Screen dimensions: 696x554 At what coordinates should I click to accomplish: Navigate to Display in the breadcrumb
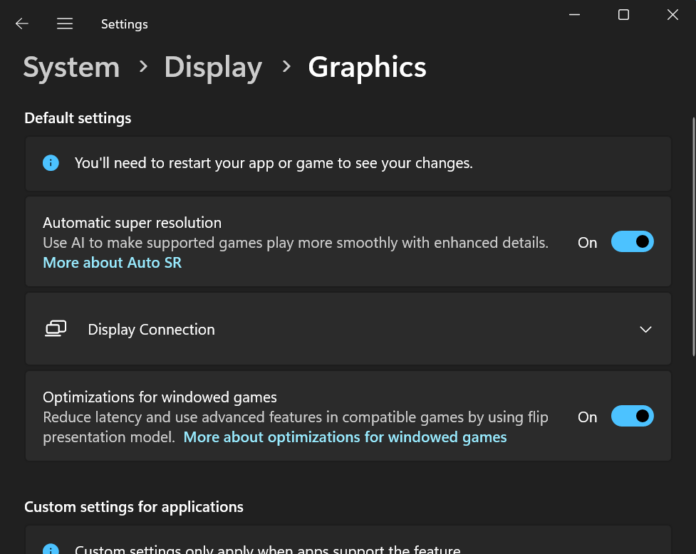[x=213, y=67]
